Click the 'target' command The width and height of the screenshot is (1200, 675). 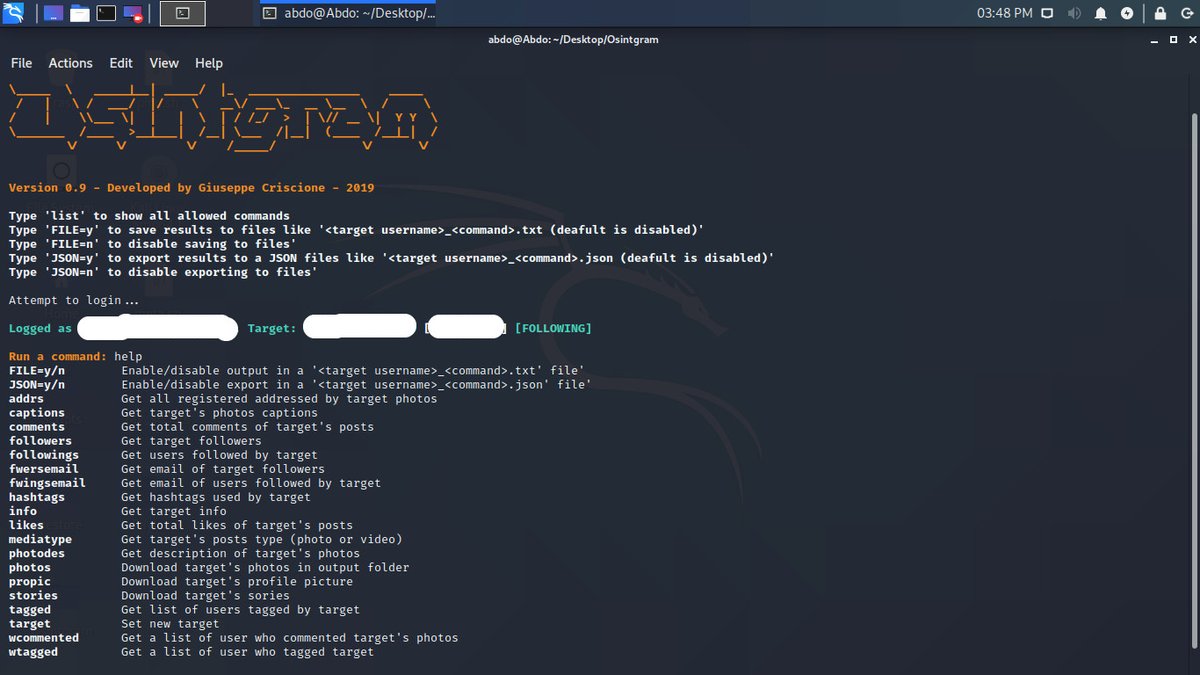(30, 622)
